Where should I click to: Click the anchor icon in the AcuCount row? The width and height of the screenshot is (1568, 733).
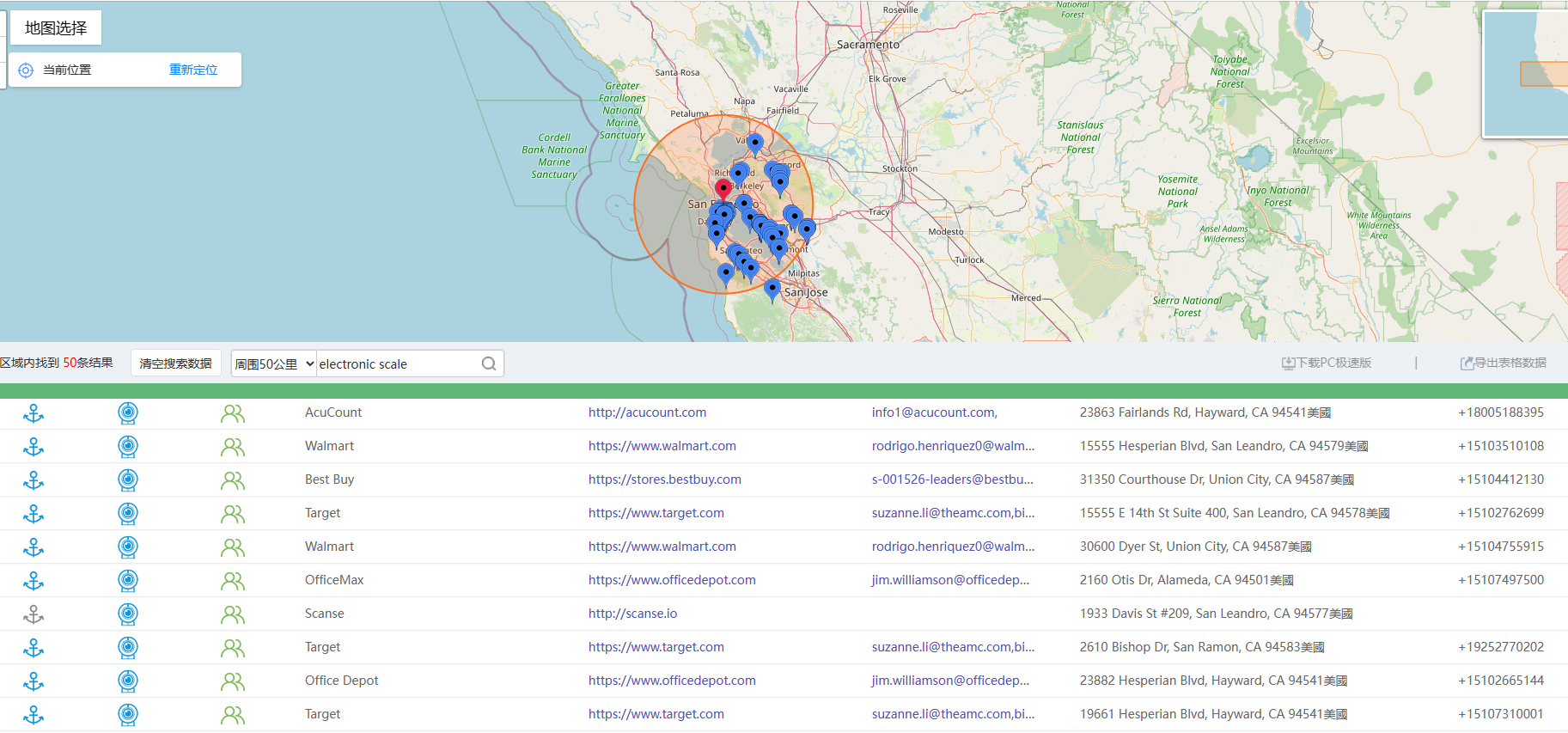point(34,413)
